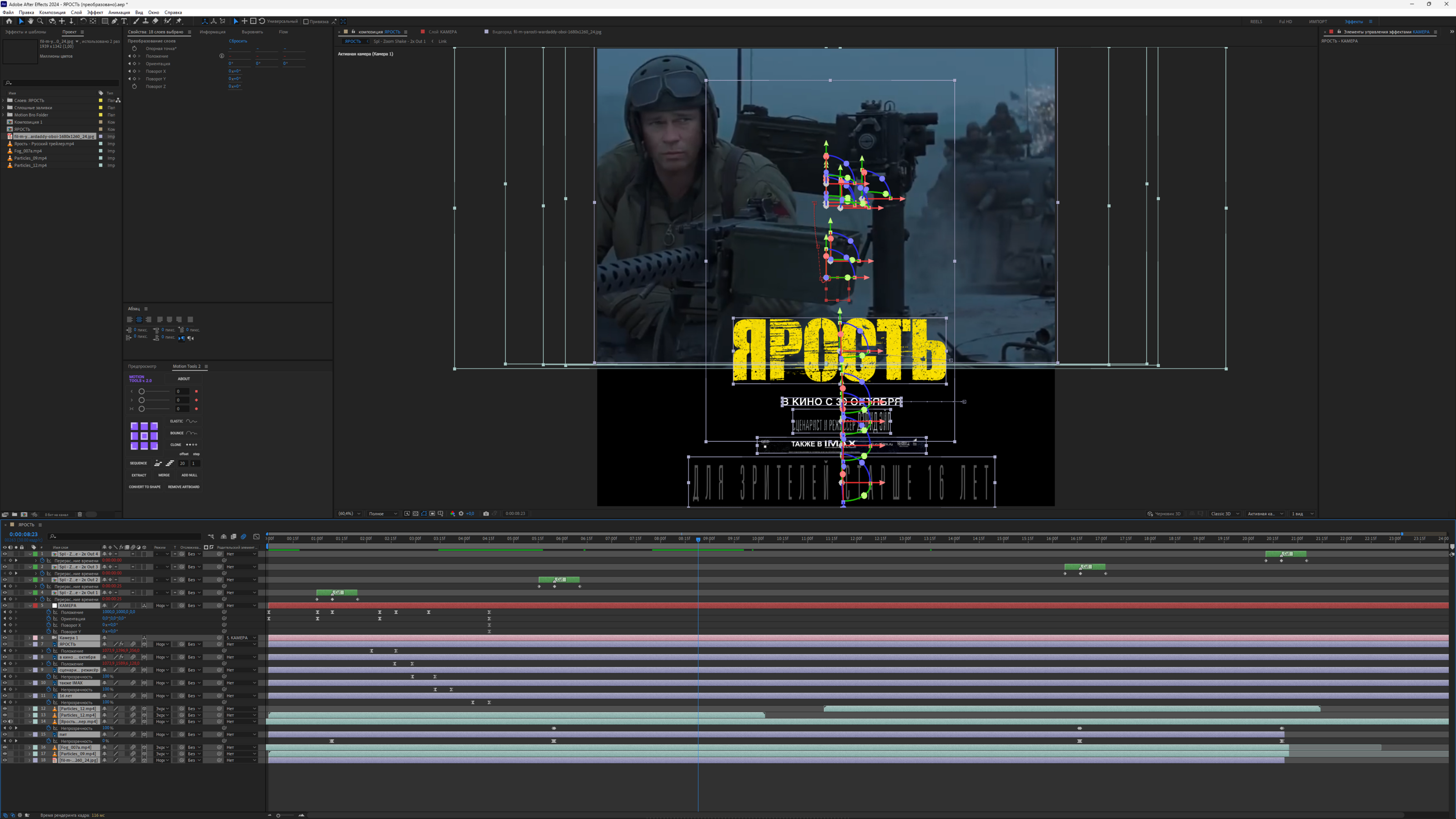Select the Hand tool in toolbar
This screenshot has height=819, width=1456.
tap(30, 21)
